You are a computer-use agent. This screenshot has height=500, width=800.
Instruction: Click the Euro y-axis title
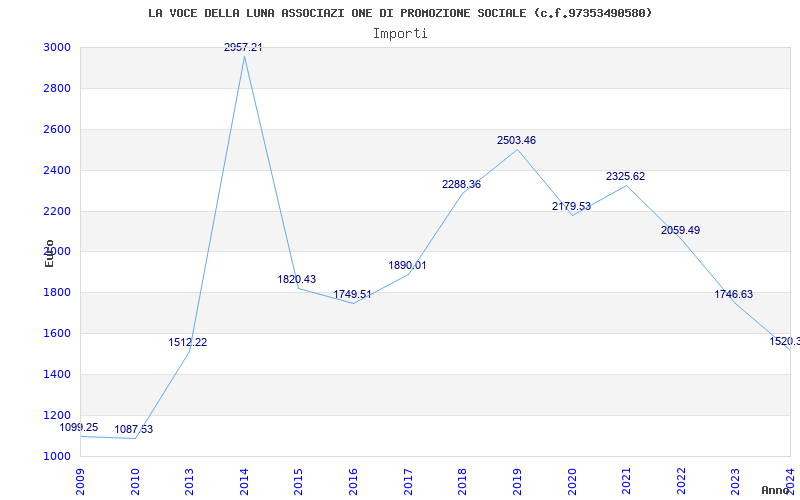pos(49,253)
